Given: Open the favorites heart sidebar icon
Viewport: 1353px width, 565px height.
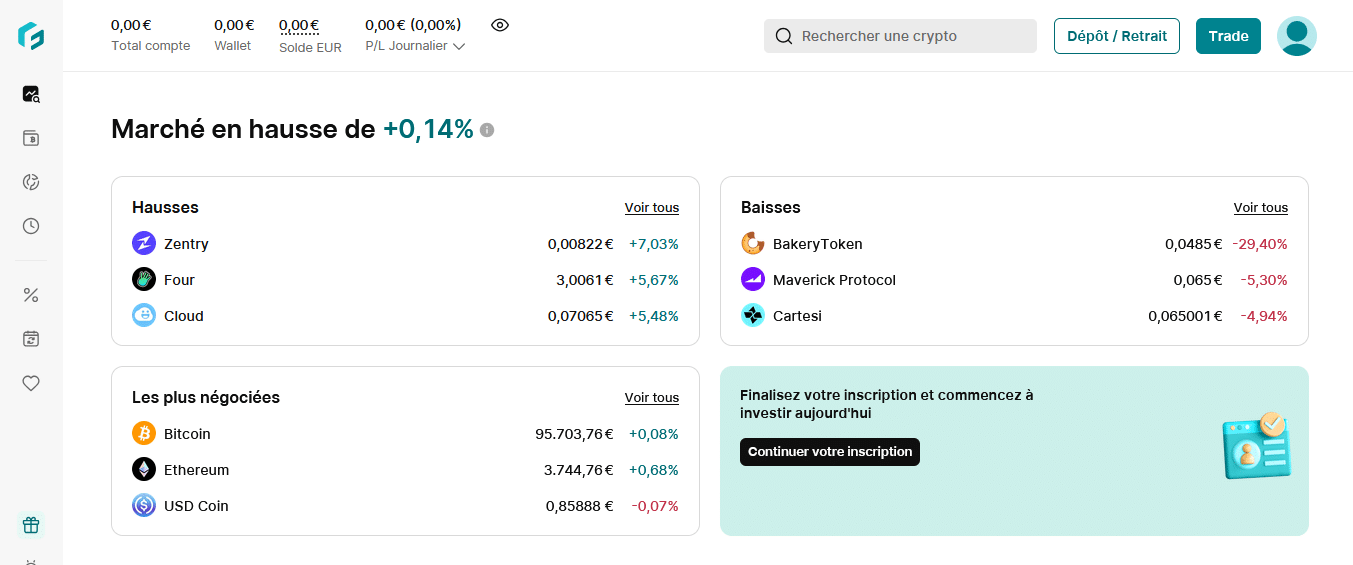Looking at the screenshot, I should pos(31,383).
